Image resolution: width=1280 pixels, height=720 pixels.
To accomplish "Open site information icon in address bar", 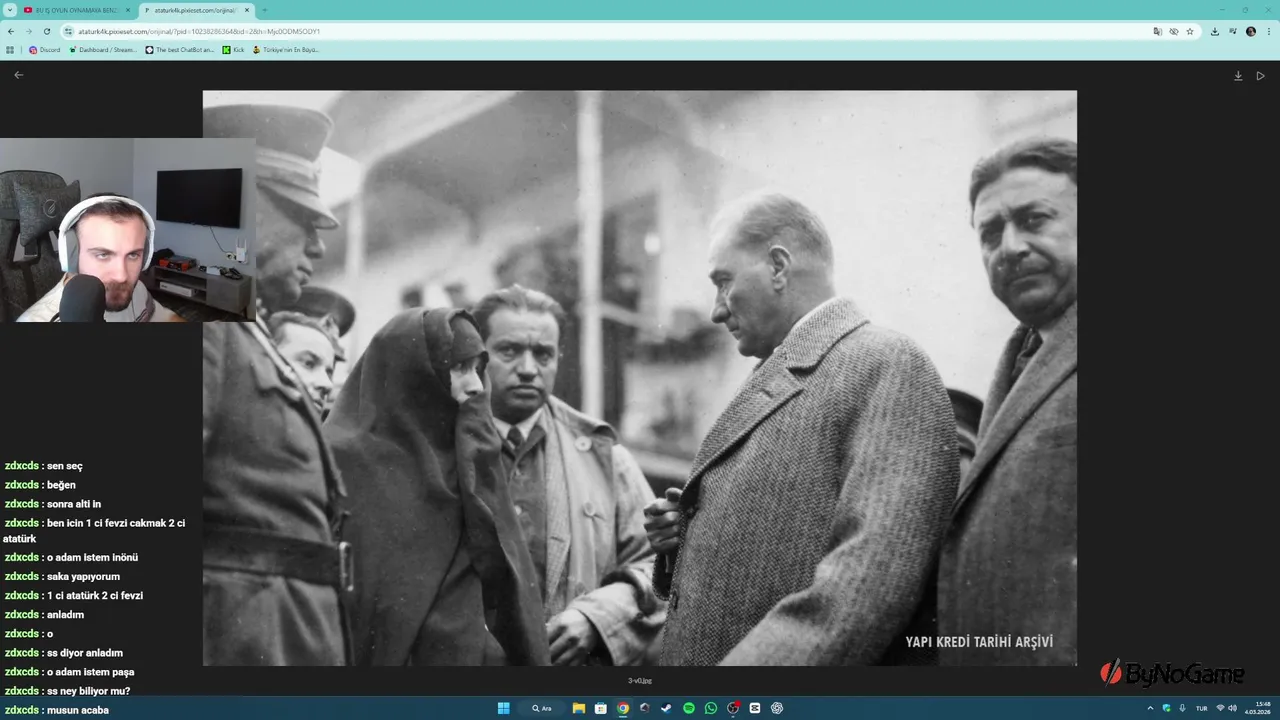I will 69,31.
